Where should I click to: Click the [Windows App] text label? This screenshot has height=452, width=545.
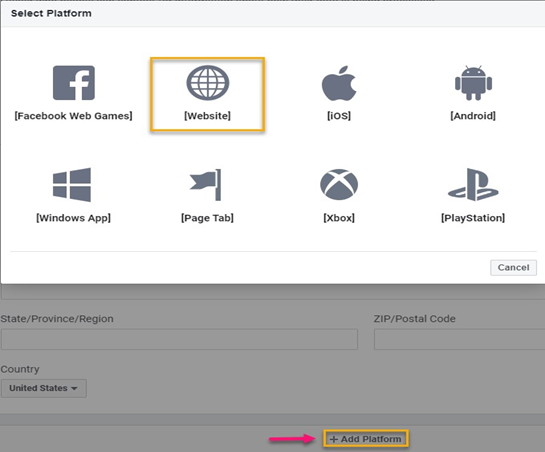(x=73, y=218)
